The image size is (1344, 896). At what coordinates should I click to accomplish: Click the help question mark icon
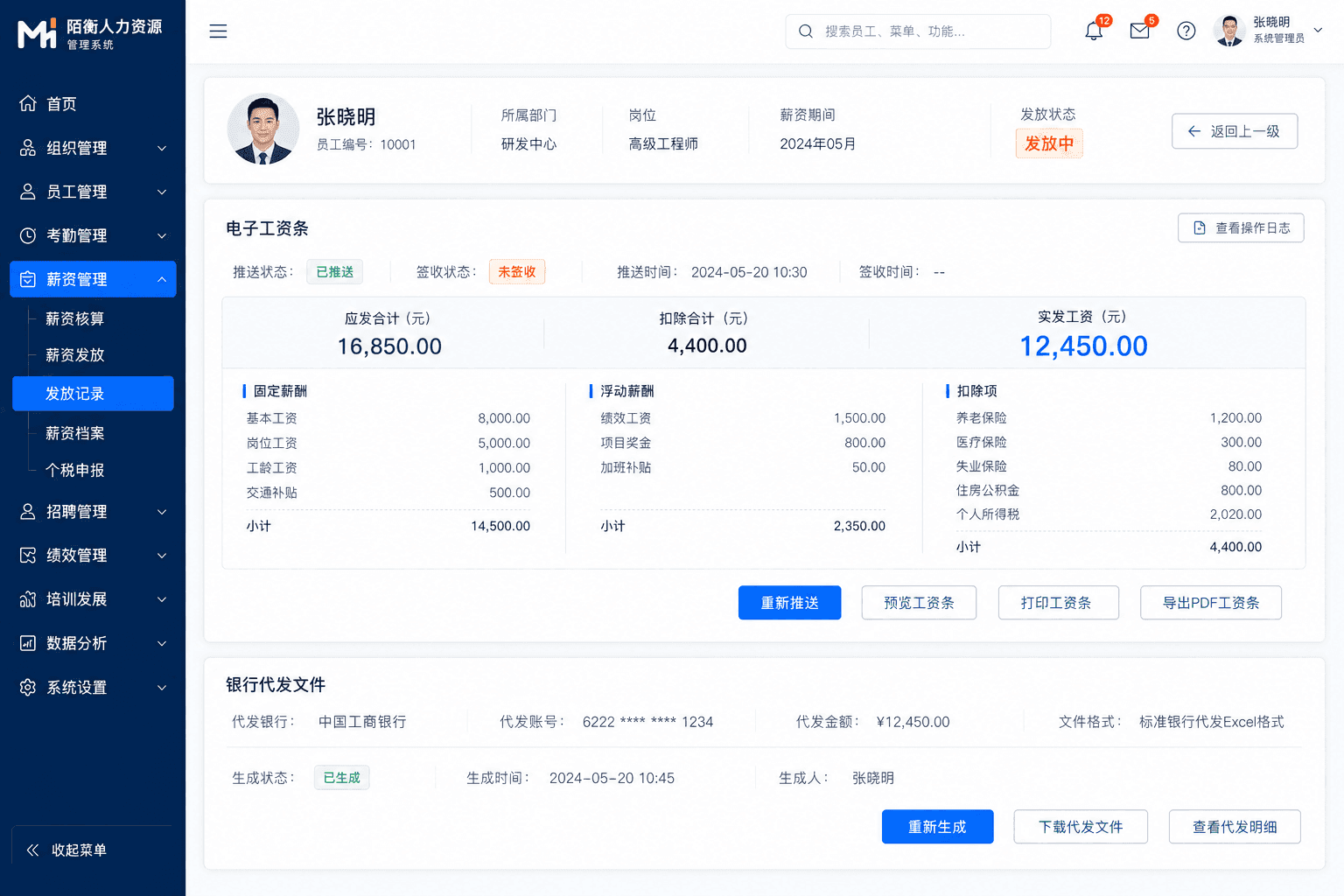[x=1186, y=31]
